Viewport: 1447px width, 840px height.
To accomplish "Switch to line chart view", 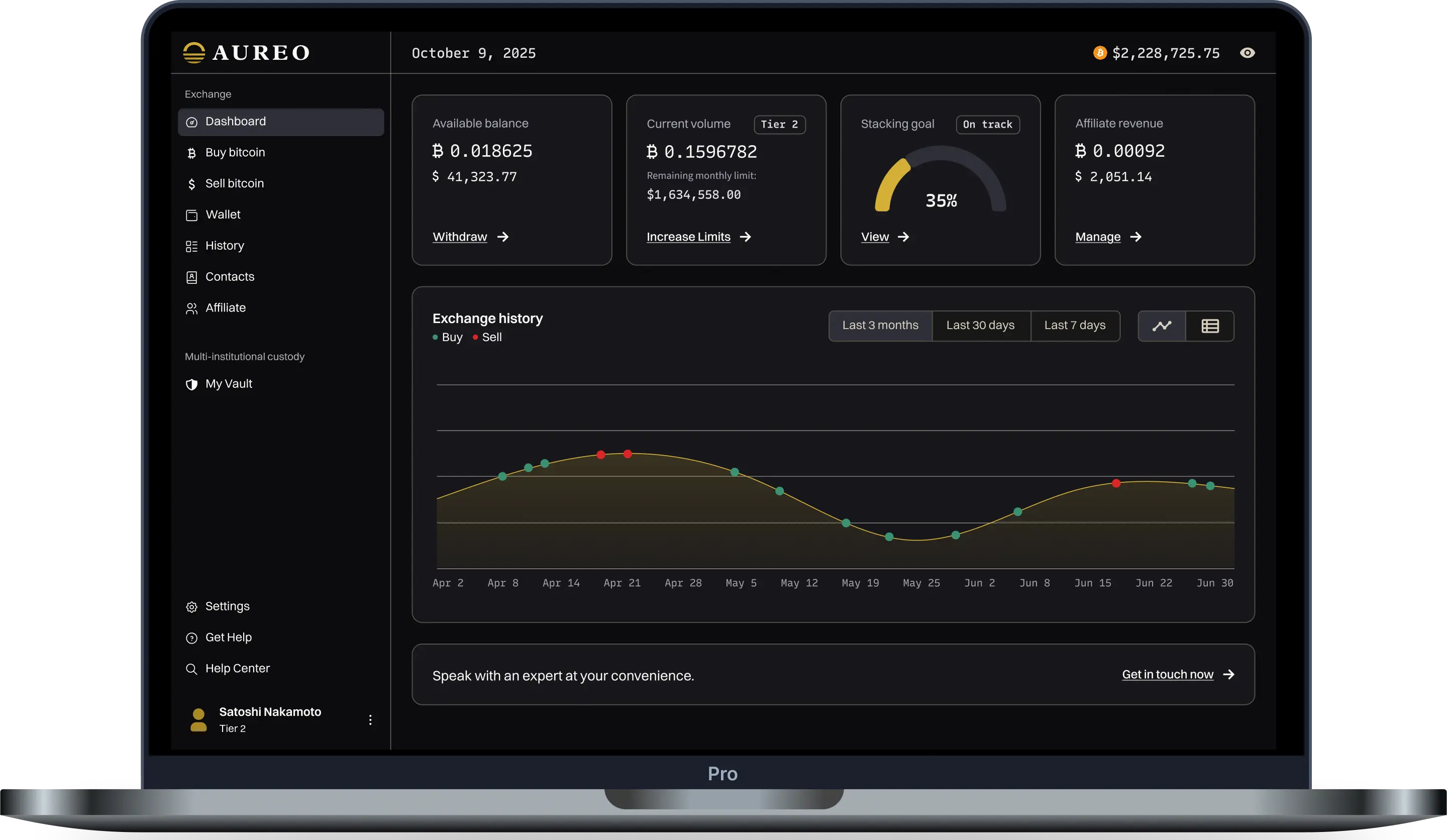I will pos(1162,326).
